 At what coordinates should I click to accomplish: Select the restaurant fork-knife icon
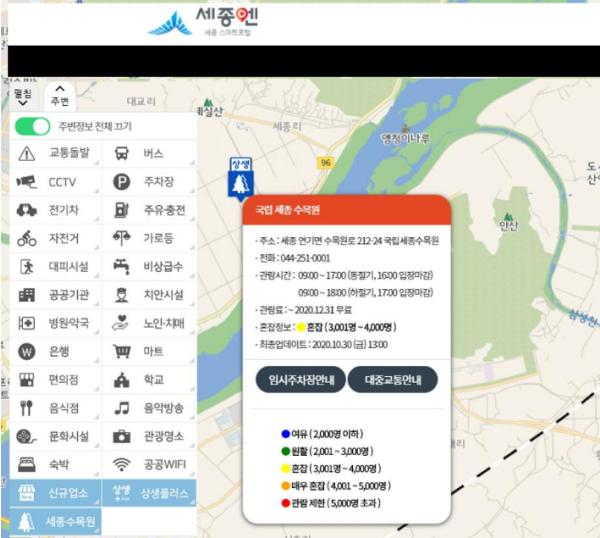click(x=27, y=408)
